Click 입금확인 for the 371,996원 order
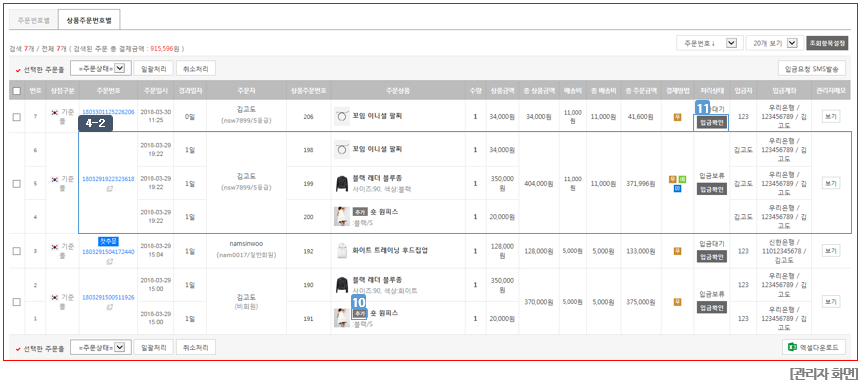This screenshot has height=384, width=860. coord(712,189)
